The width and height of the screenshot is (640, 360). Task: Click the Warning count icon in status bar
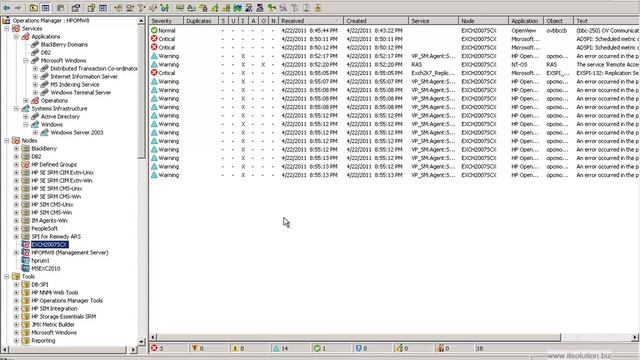[x=276, y=348]
